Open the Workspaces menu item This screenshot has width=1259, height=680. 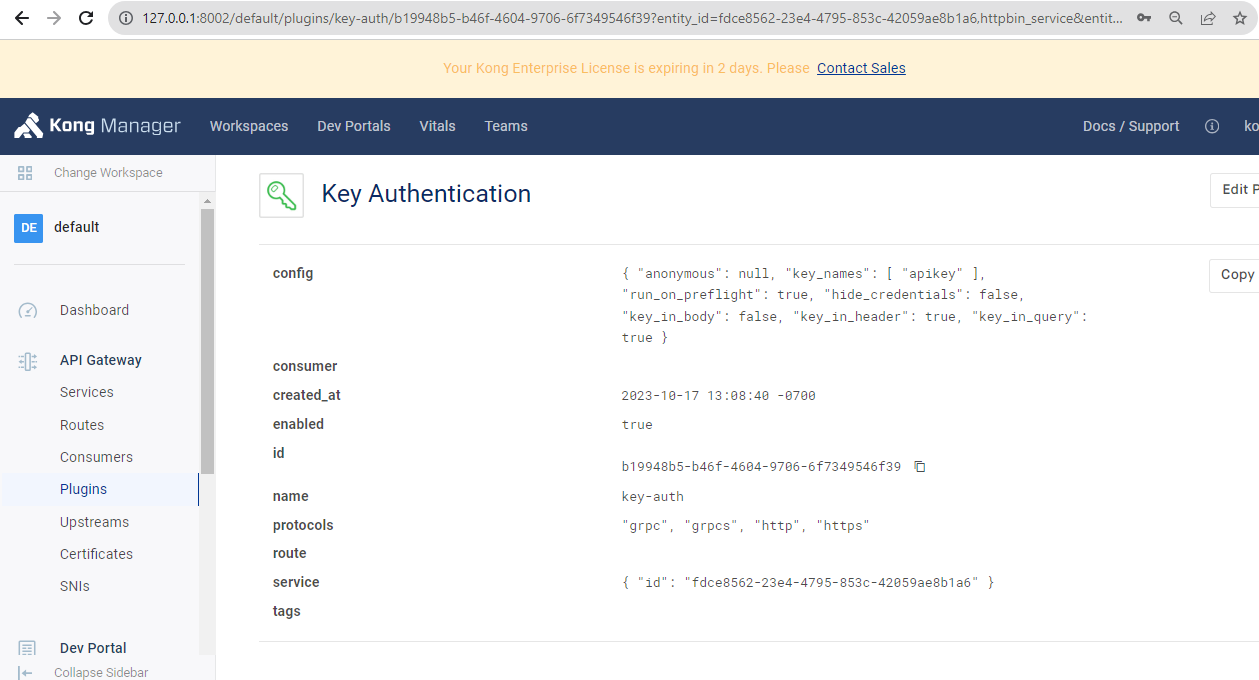248,126
